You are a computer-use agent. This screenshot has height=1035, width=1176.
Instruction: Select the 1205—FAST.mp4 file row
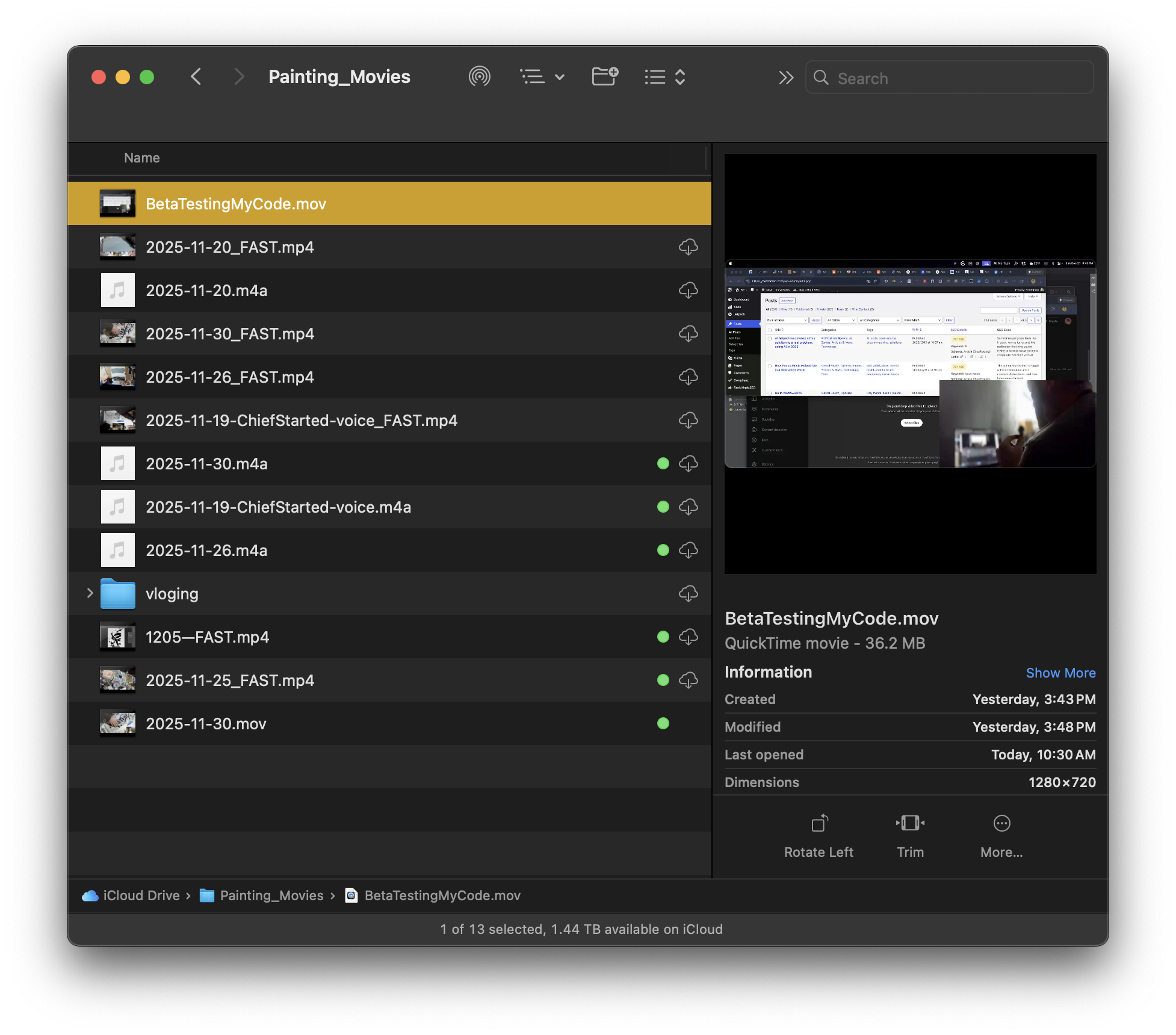[389, 637]
